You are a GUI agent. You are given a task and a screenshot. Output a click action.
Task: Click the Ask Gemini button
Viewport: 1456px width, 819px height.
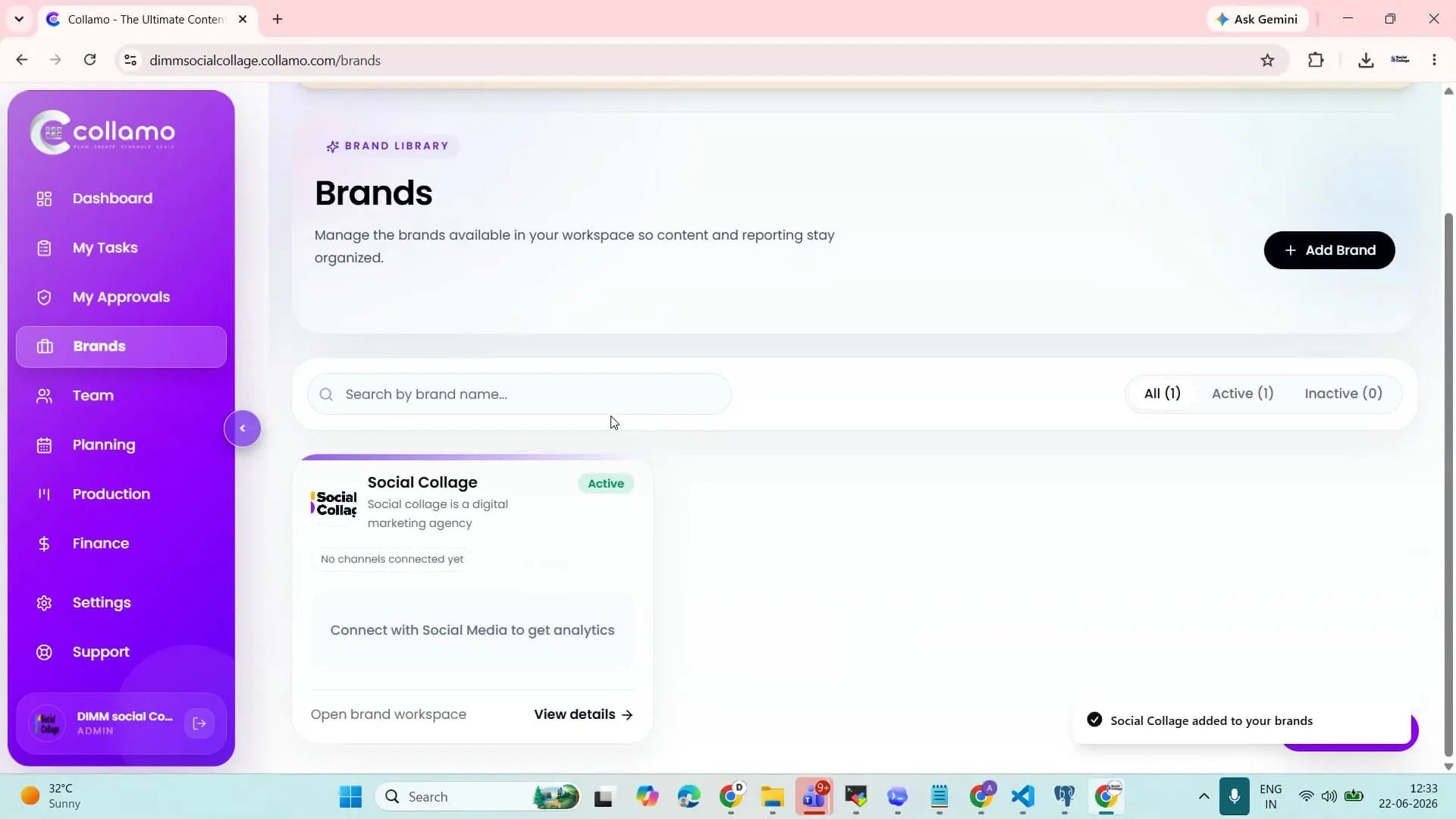[x=1257, y=19]
